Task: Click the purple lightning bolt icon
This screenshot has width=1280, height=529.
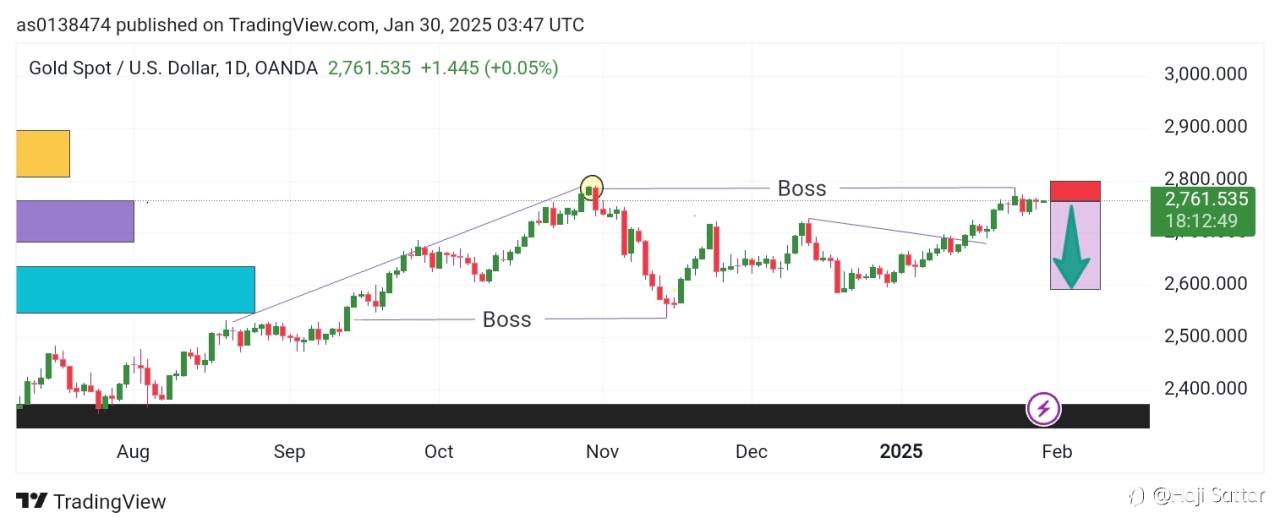Action: coord(1044,408)
